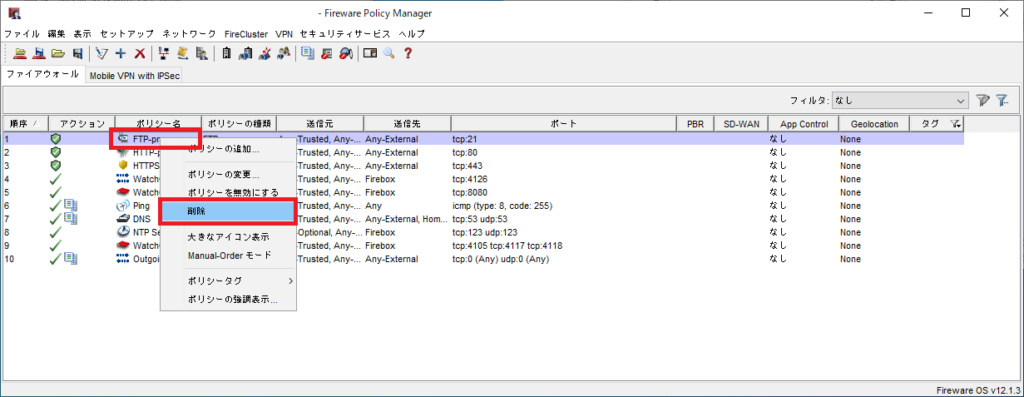Open the 表示 menu

83,33
